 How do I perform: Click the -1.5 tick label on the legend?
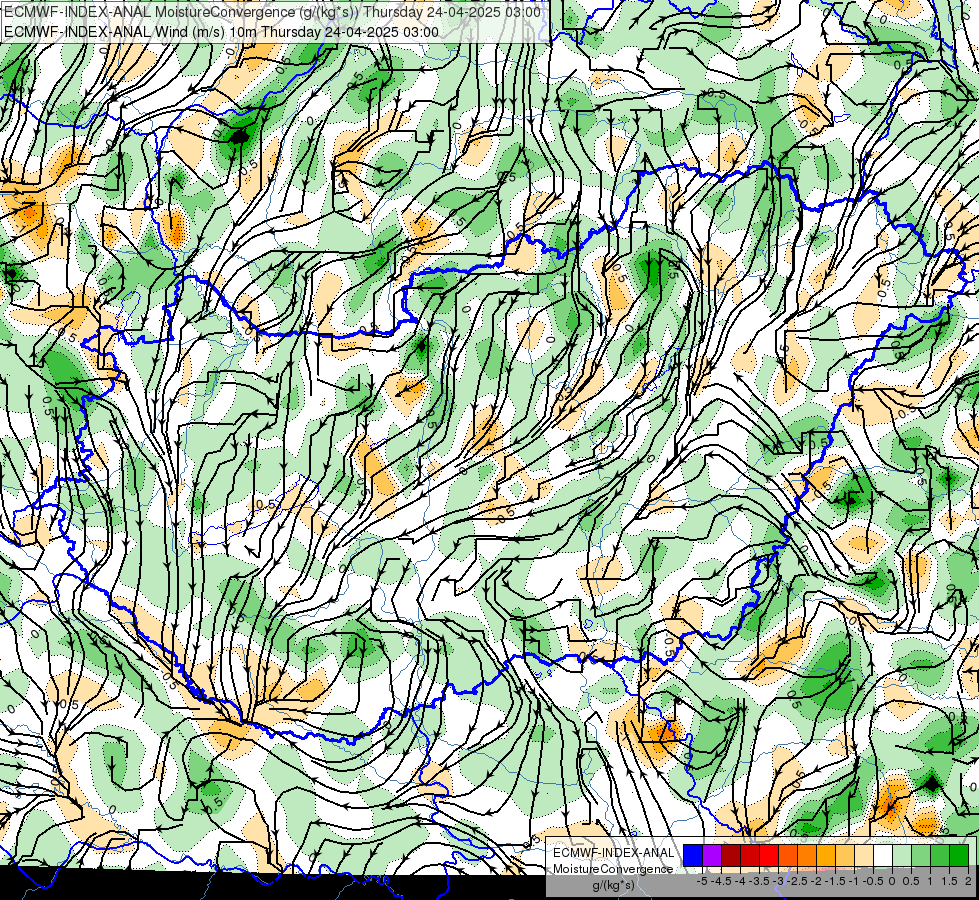pyautogui.click(x=835, y=881)
